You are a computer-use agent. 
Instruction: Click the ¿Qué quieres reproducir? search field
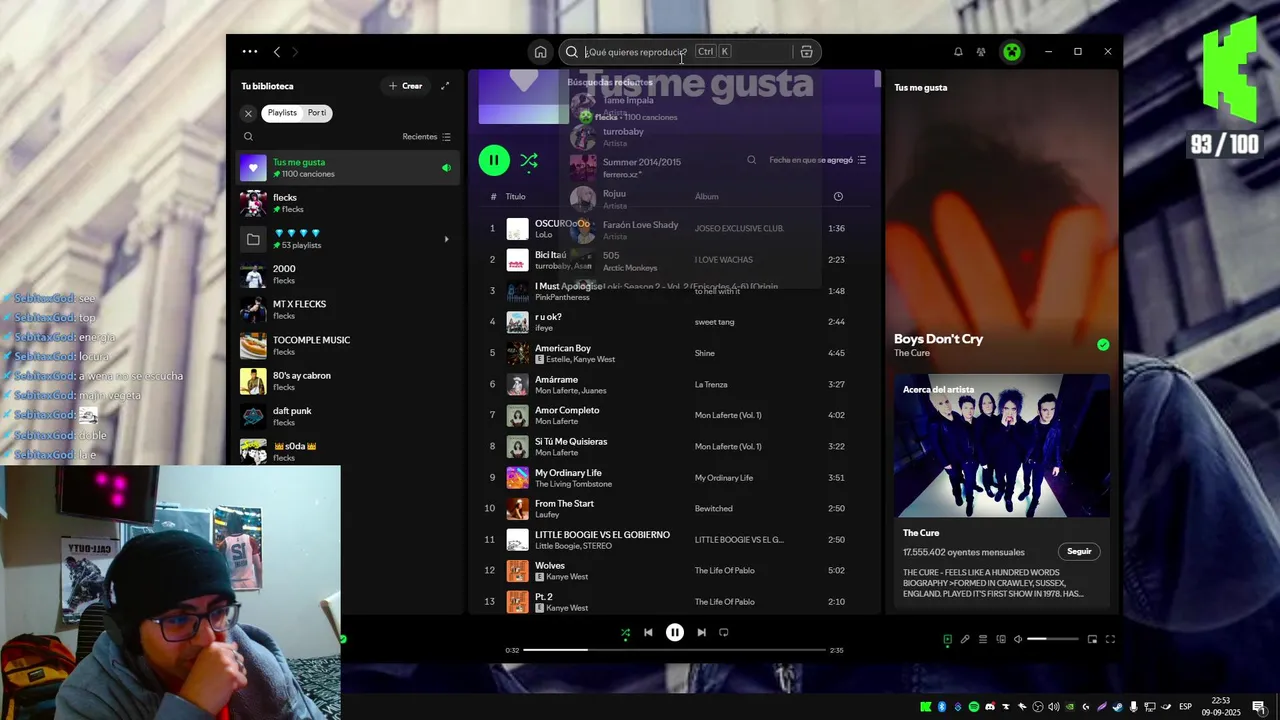(689, 52)
